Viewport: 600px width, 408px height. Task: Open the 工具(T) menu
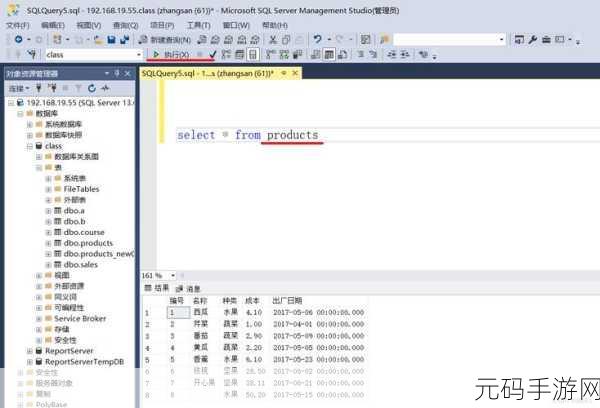click(199, 25)
